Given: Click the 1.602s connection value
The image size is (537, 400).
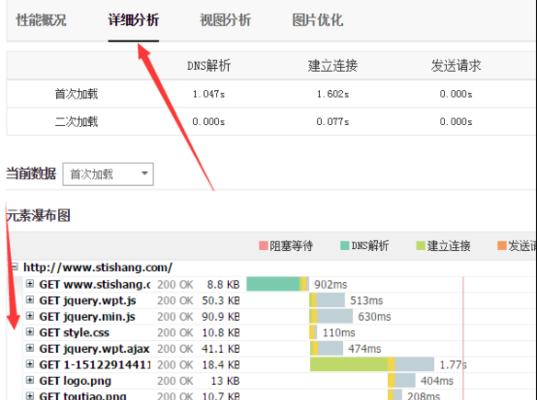Looking at the screenshot, I should 333,94.
